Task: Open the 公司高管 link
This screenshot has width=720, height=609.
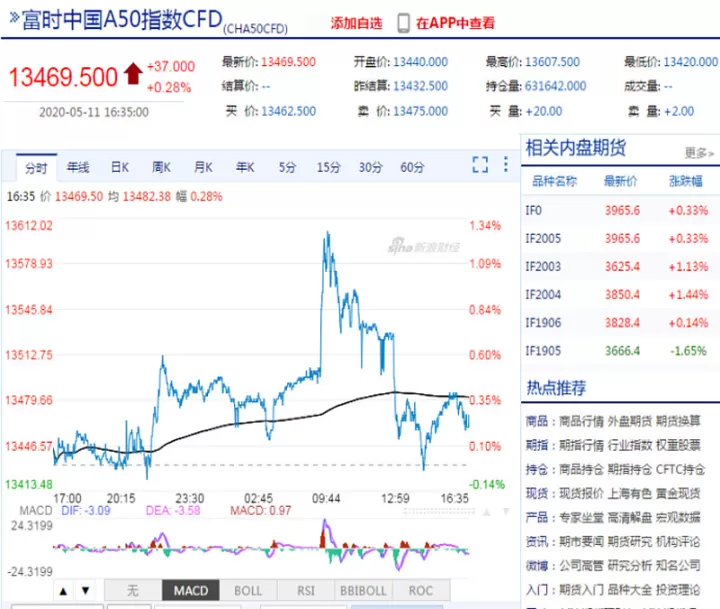Action: click(581, 566)
